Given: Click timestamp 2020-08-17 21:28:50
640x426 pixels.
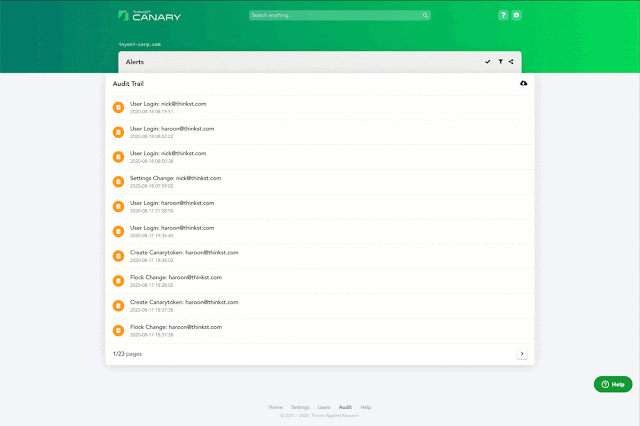Looking at the screenshot, I should coord(151,211).
